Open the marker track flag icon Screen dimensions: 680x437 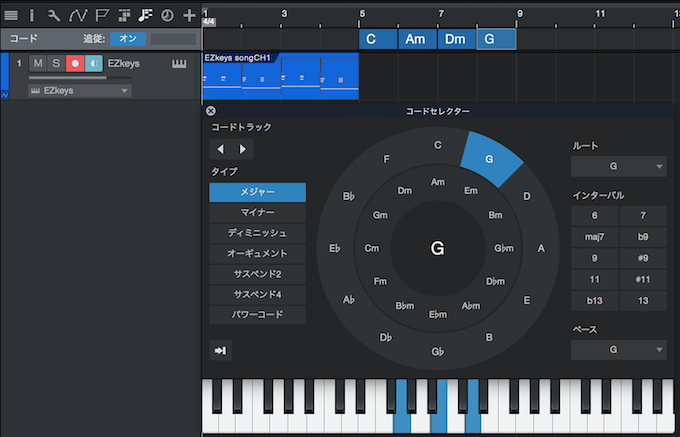point(102,16)
